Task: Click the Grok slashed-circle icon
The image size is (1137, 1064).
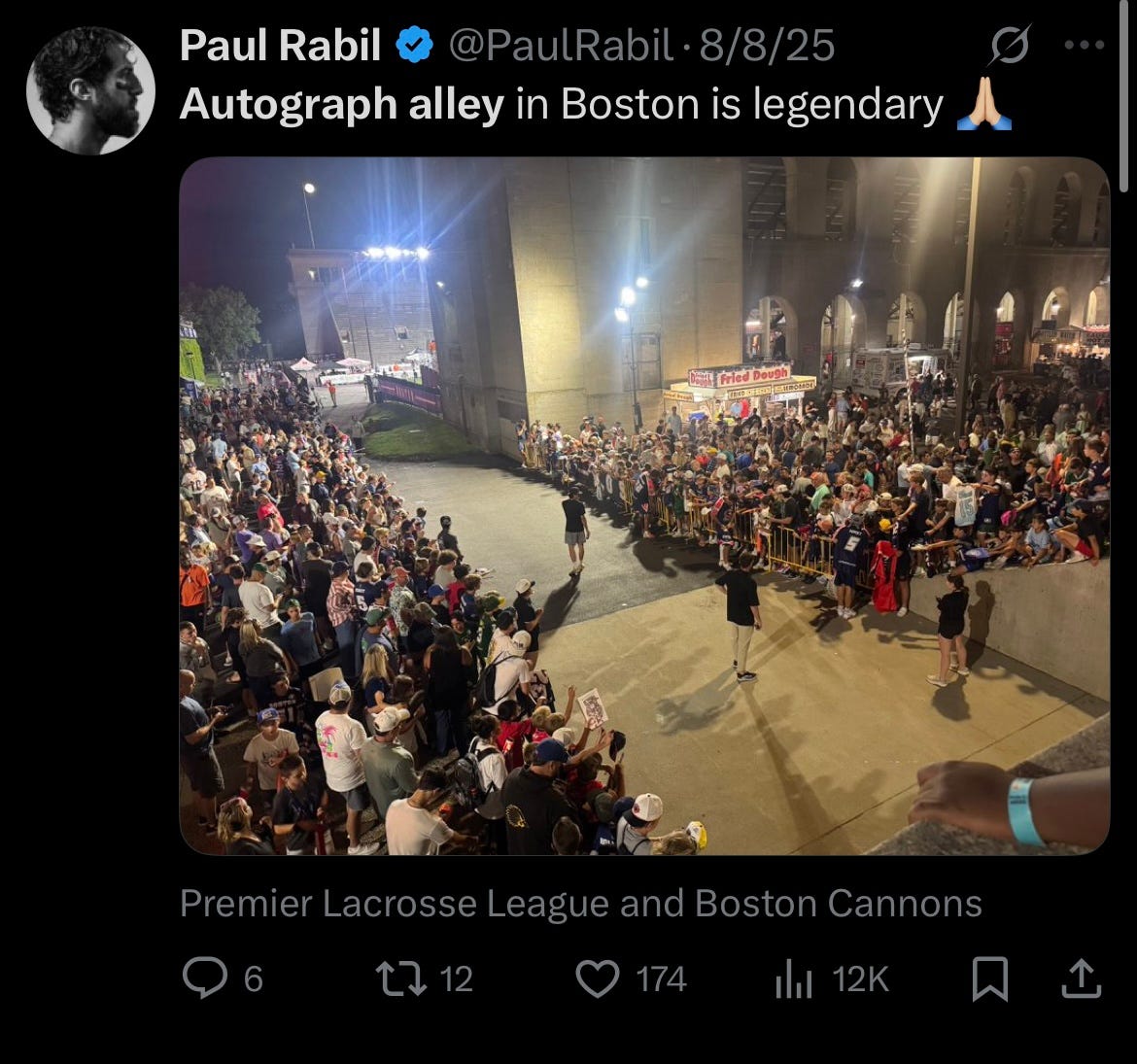Action: tap(1010, 45)
